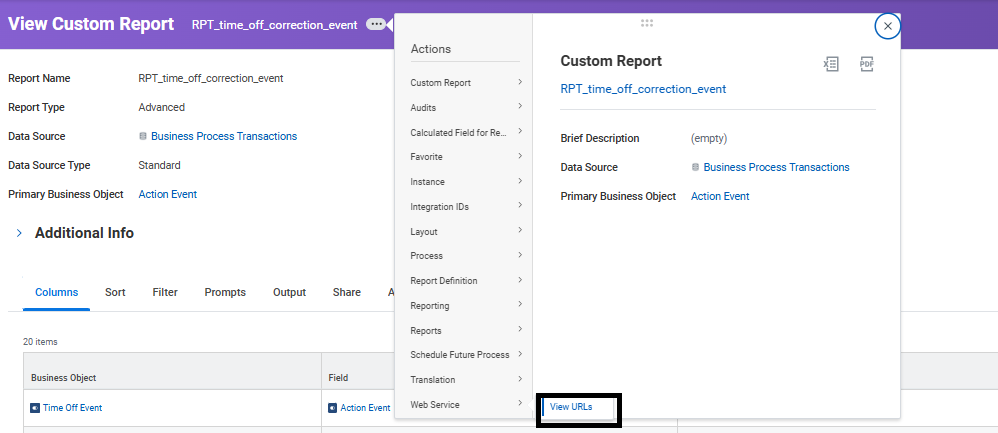Click the popup drag handle dots
Screen dimensions: 998x433
pyautogui.click(x=647, y=24)
